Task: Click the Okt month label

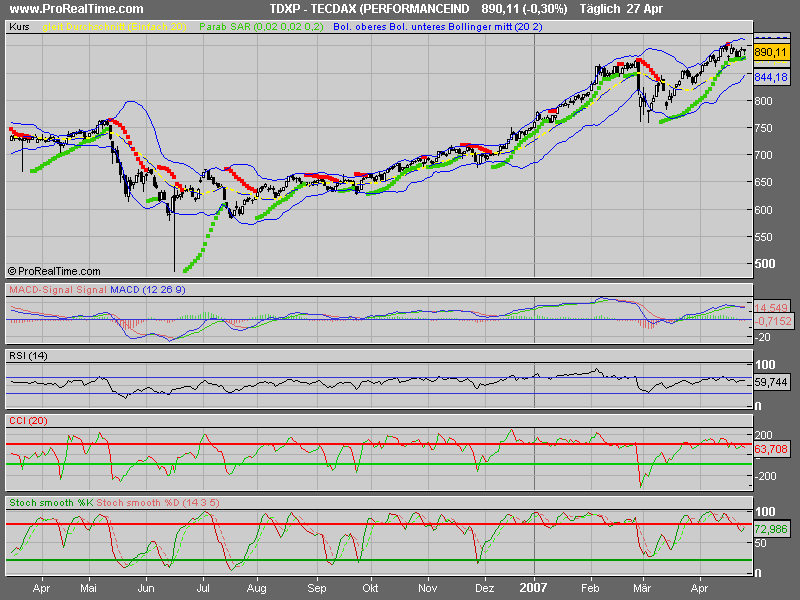Action: pos(370,588)
